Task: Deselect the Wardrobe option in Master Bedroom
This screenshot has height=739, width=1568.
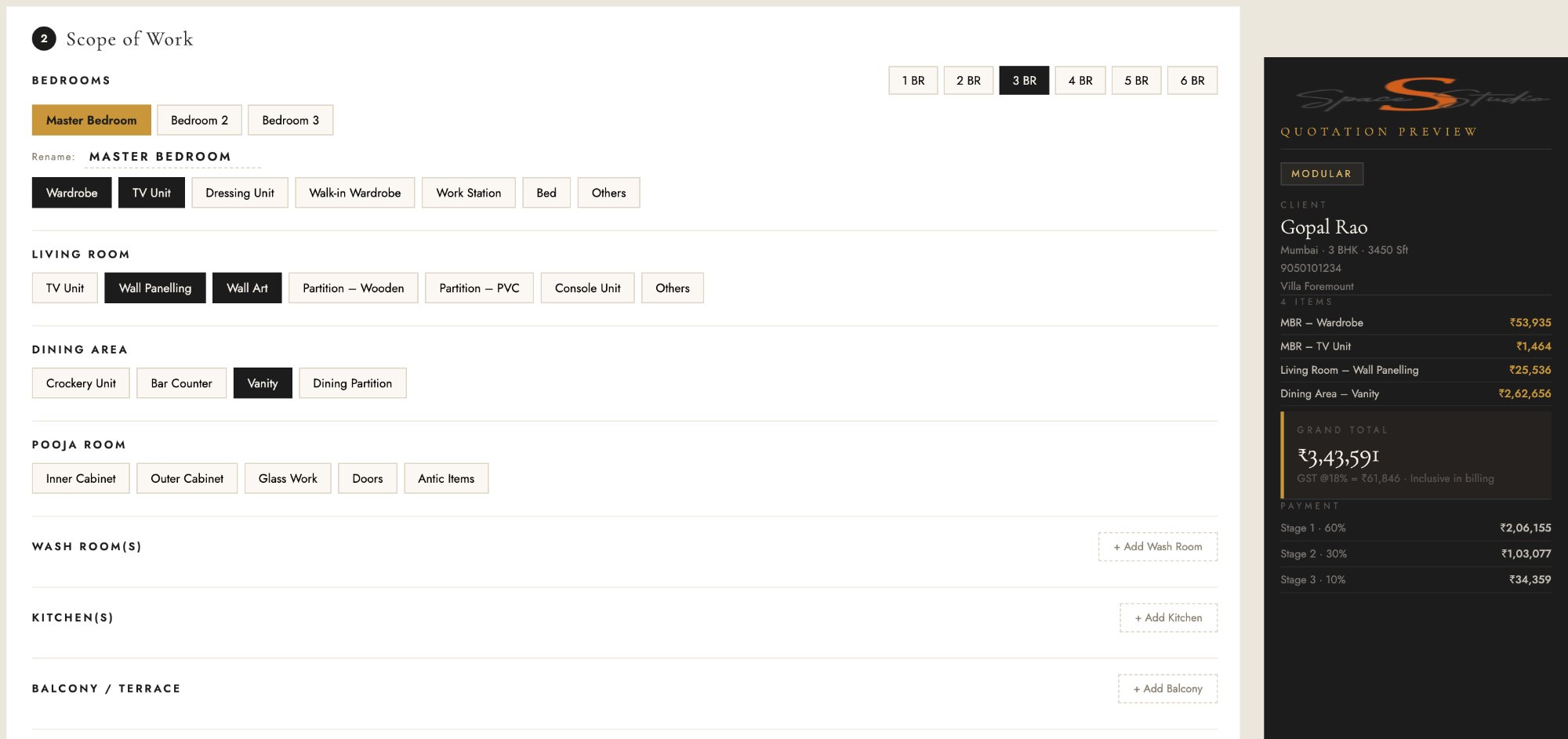Action: tap(71, 192)
